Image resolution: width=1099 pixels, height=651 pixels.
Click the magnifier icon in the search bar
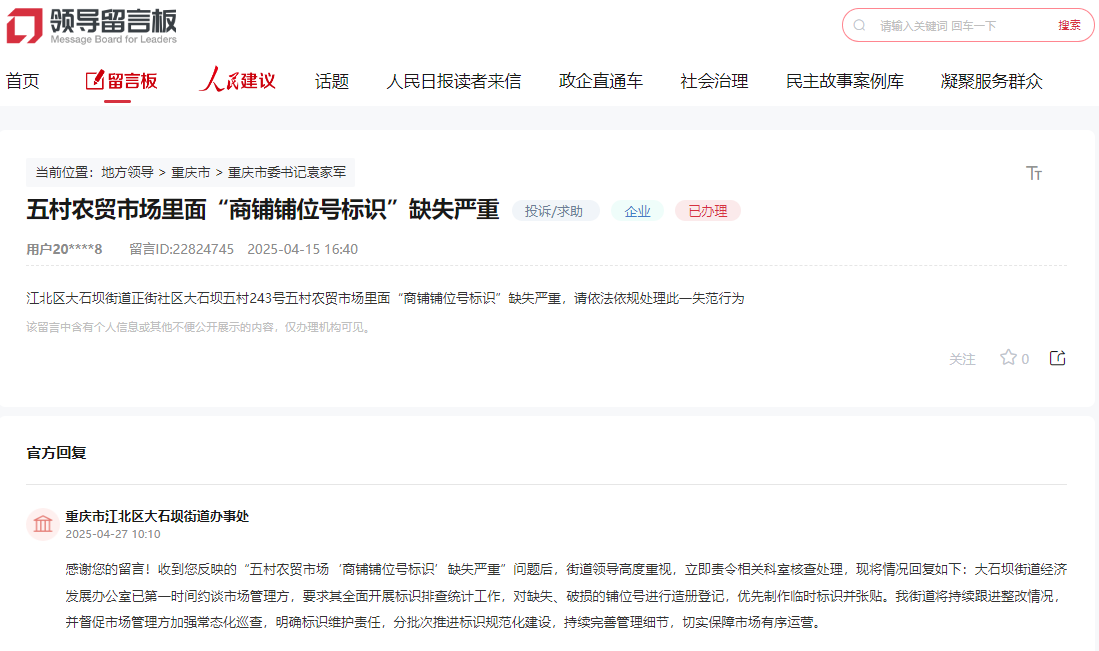859,24
